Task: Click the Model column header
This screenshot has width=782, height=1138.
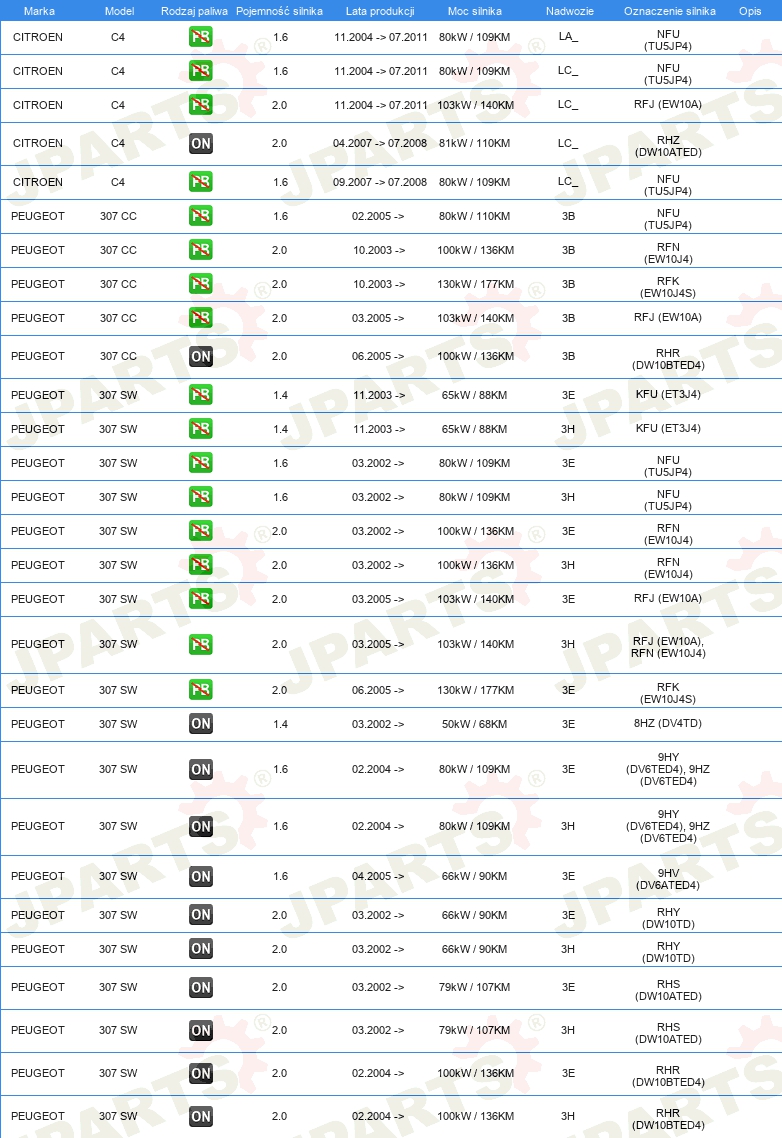Action: [119, 11]
